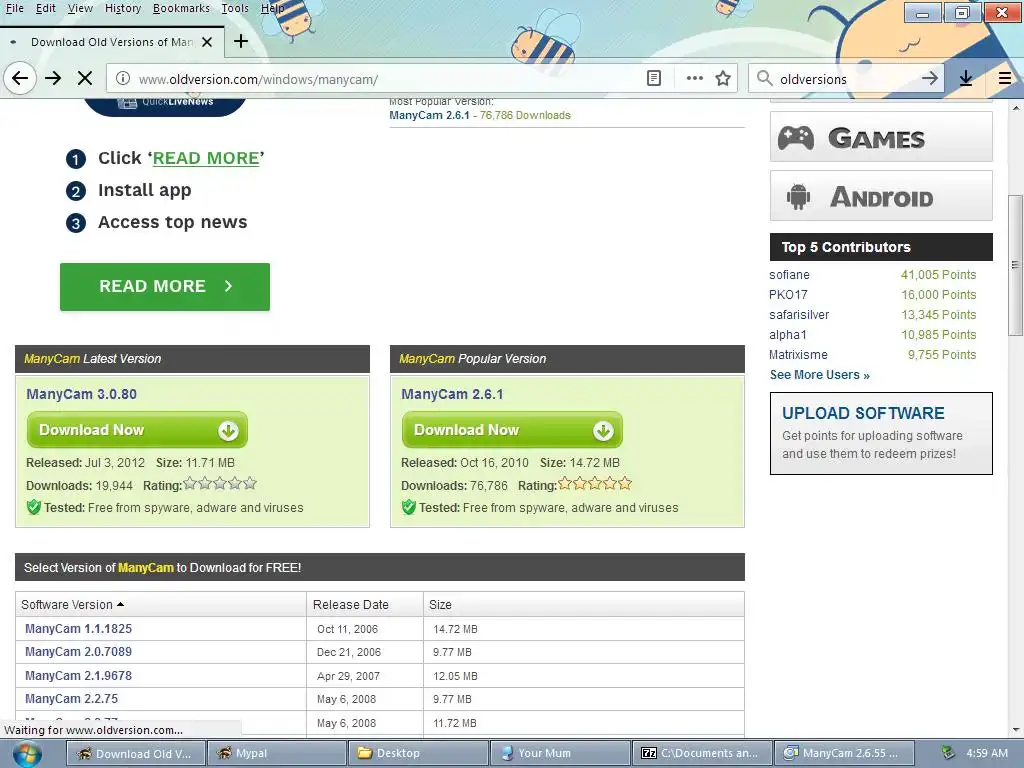Image resolution: width=1024 pixels, height=768 pixels.
Task: Click Download Now for ManyCam 2.6.1
Action: (x=512, y=430)
